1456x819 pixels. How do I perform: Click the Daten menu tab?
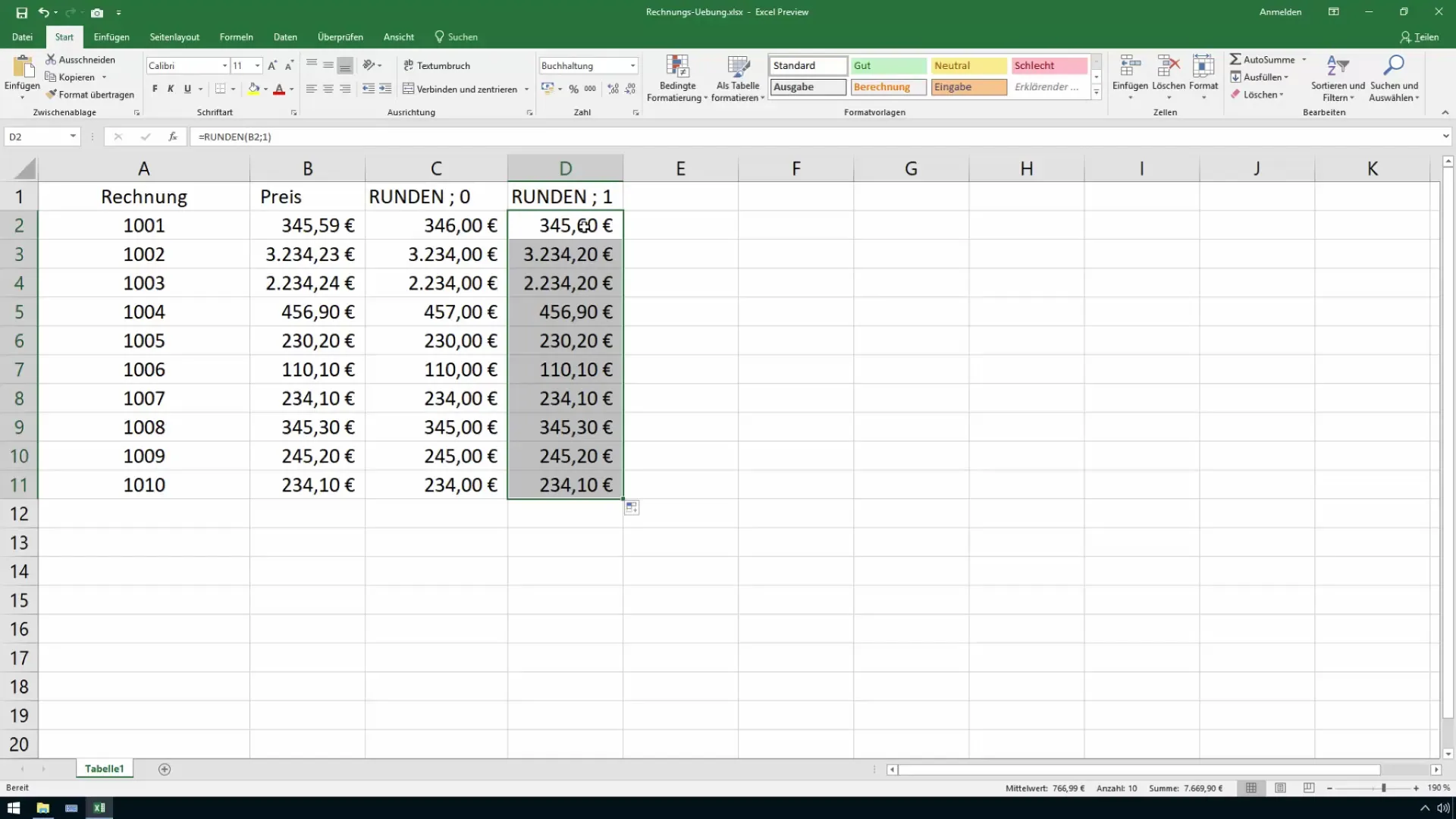pyautogui.click(x=285, y=37)
